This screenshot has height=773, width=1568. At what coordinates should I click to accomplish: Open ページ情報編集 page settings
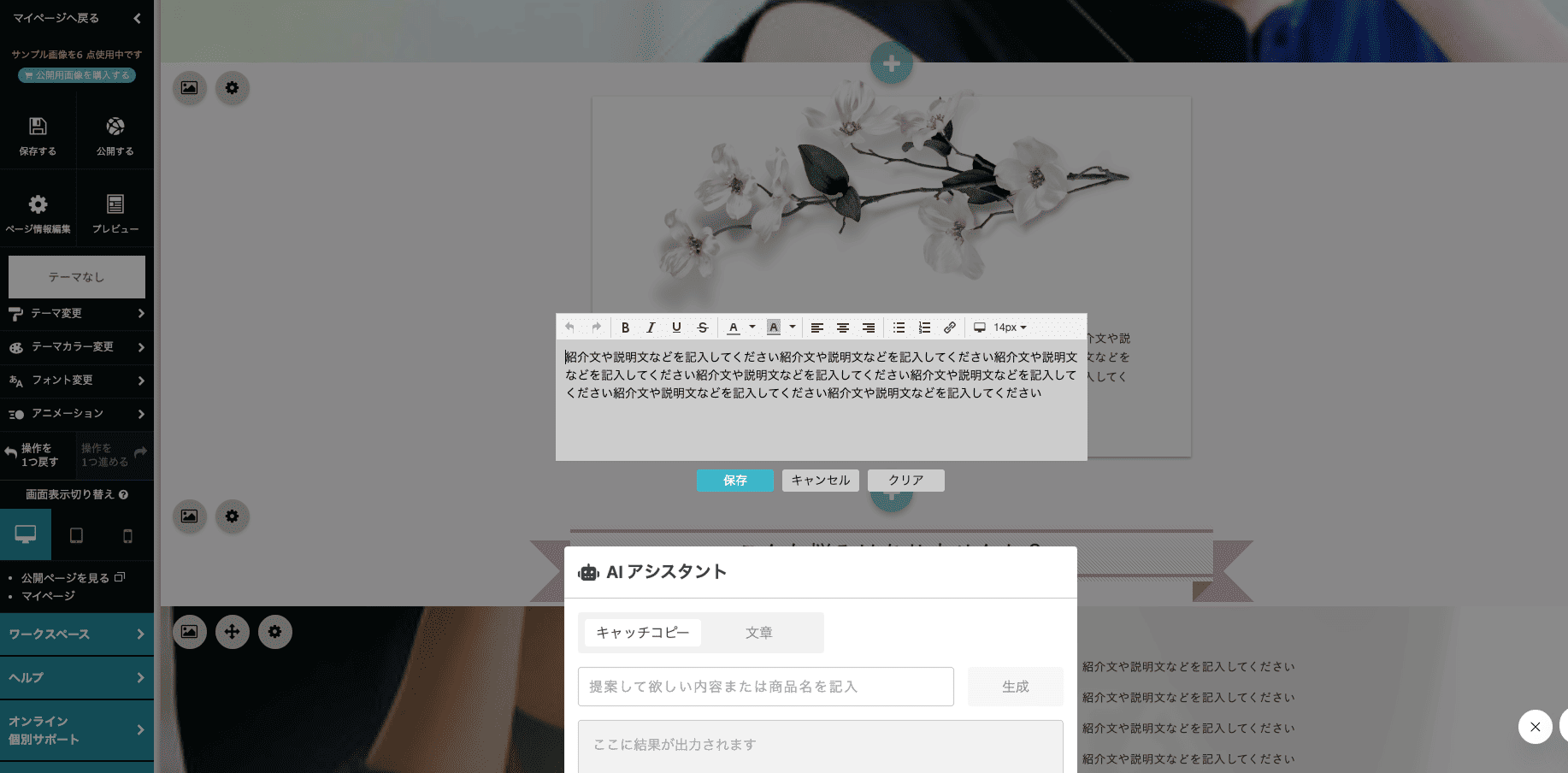pyautogui.click(x=38, y=214)
